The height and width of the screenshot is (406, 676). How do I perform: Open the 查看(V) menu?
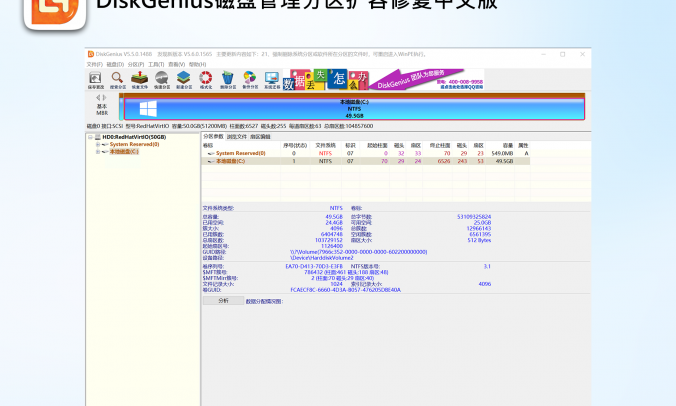click(x=176, y=64)
